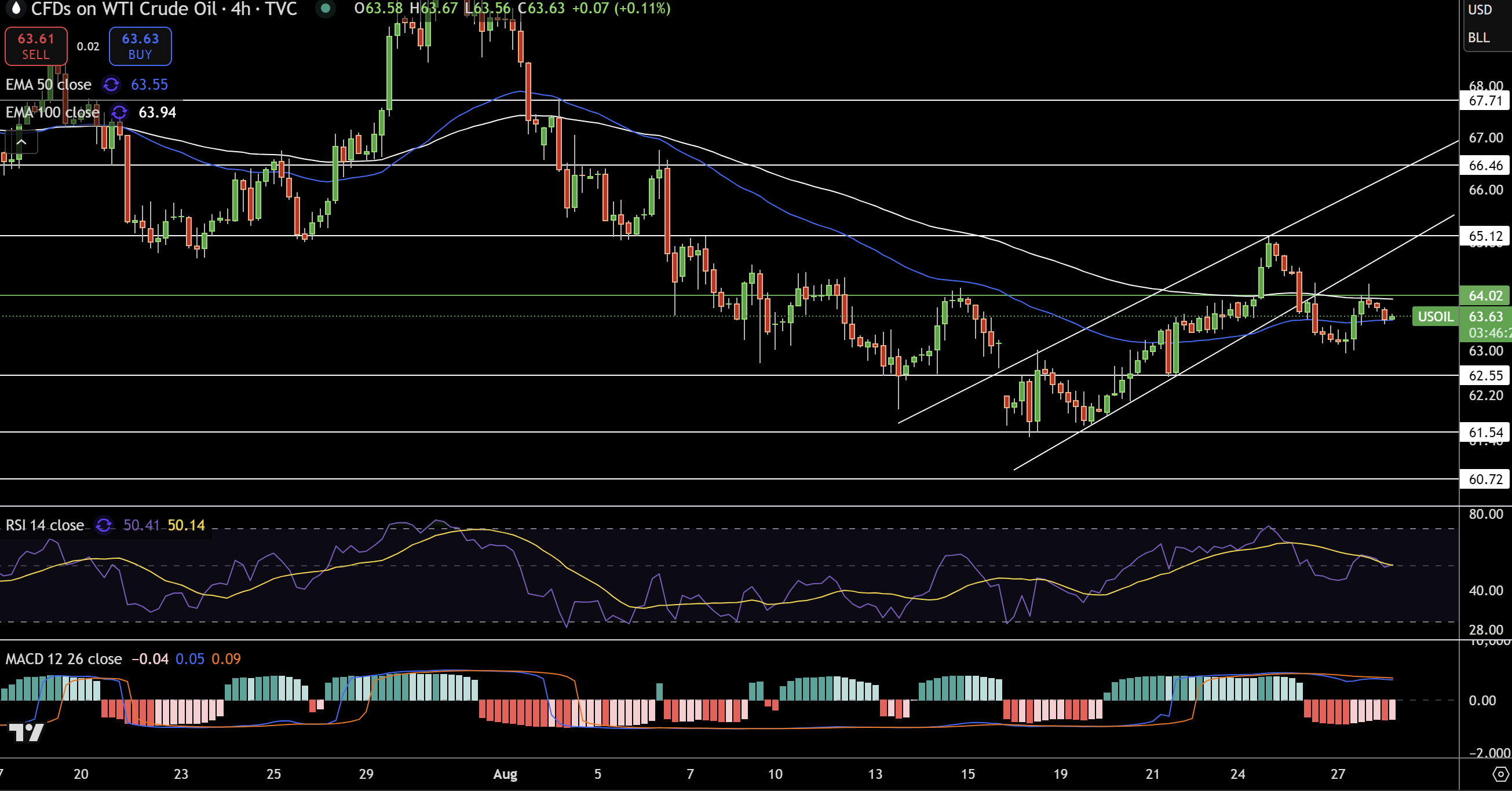Collapse the legend using the chevron arrow

point(21,141)
